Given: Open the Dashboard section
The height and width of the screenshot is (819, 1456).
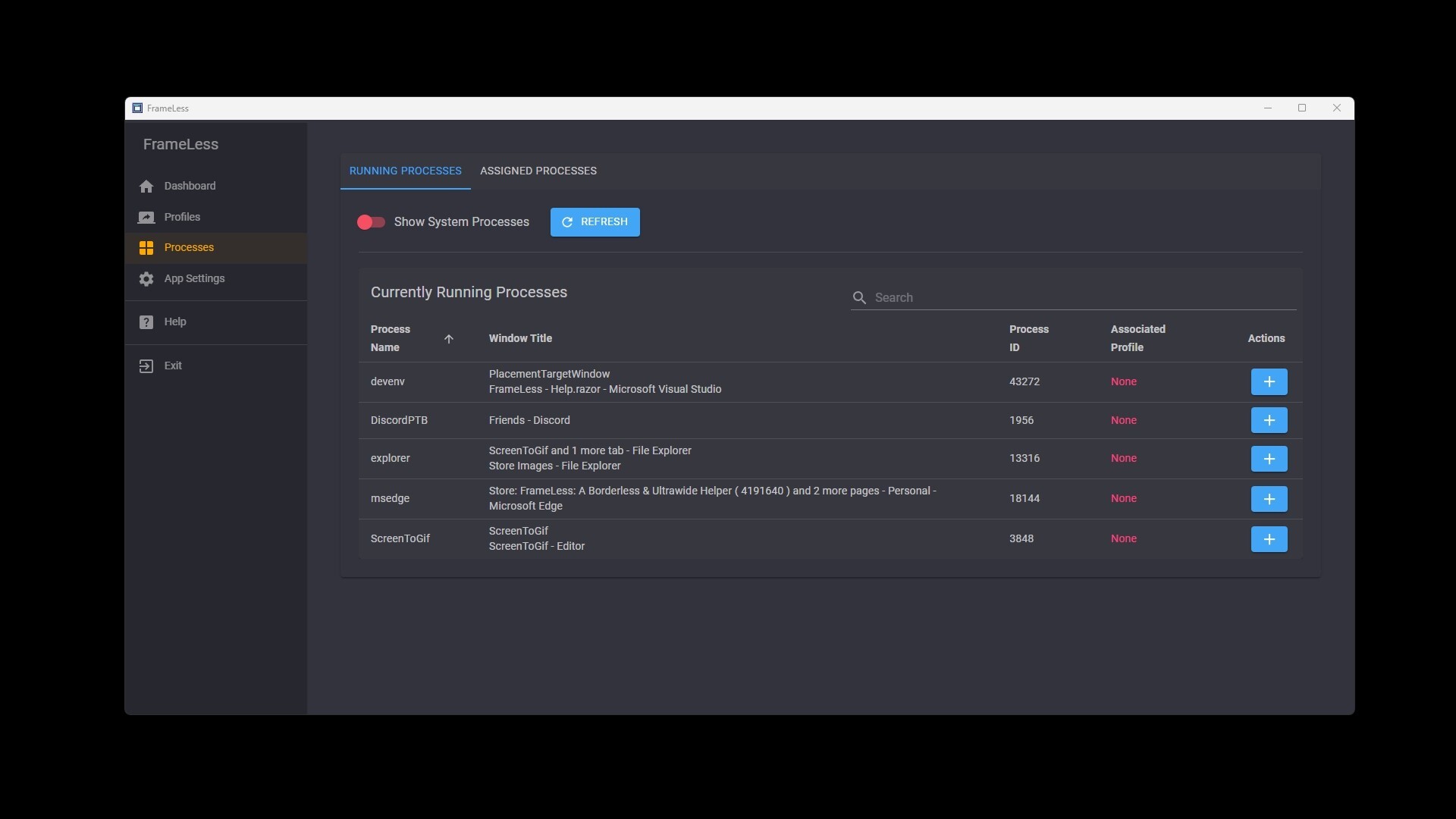Looking at the screenshot, I should point(146,186).
